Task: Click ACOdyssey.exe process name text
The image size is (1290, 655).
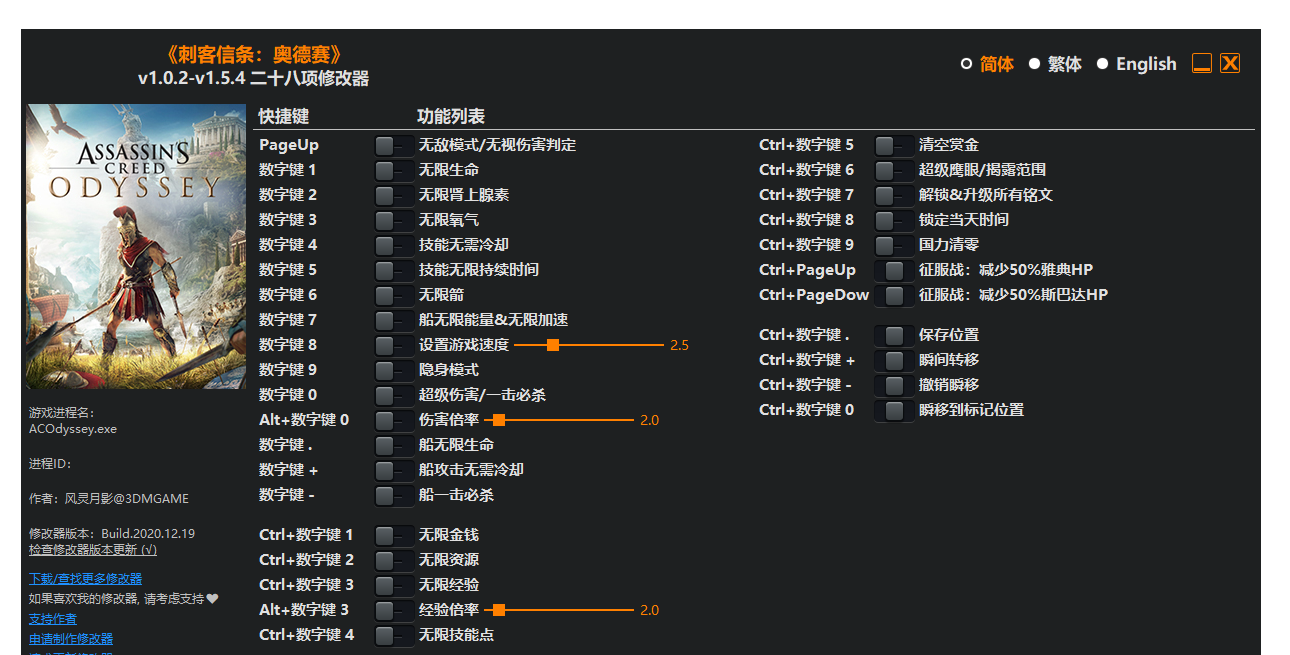Action: click(73, 429)
